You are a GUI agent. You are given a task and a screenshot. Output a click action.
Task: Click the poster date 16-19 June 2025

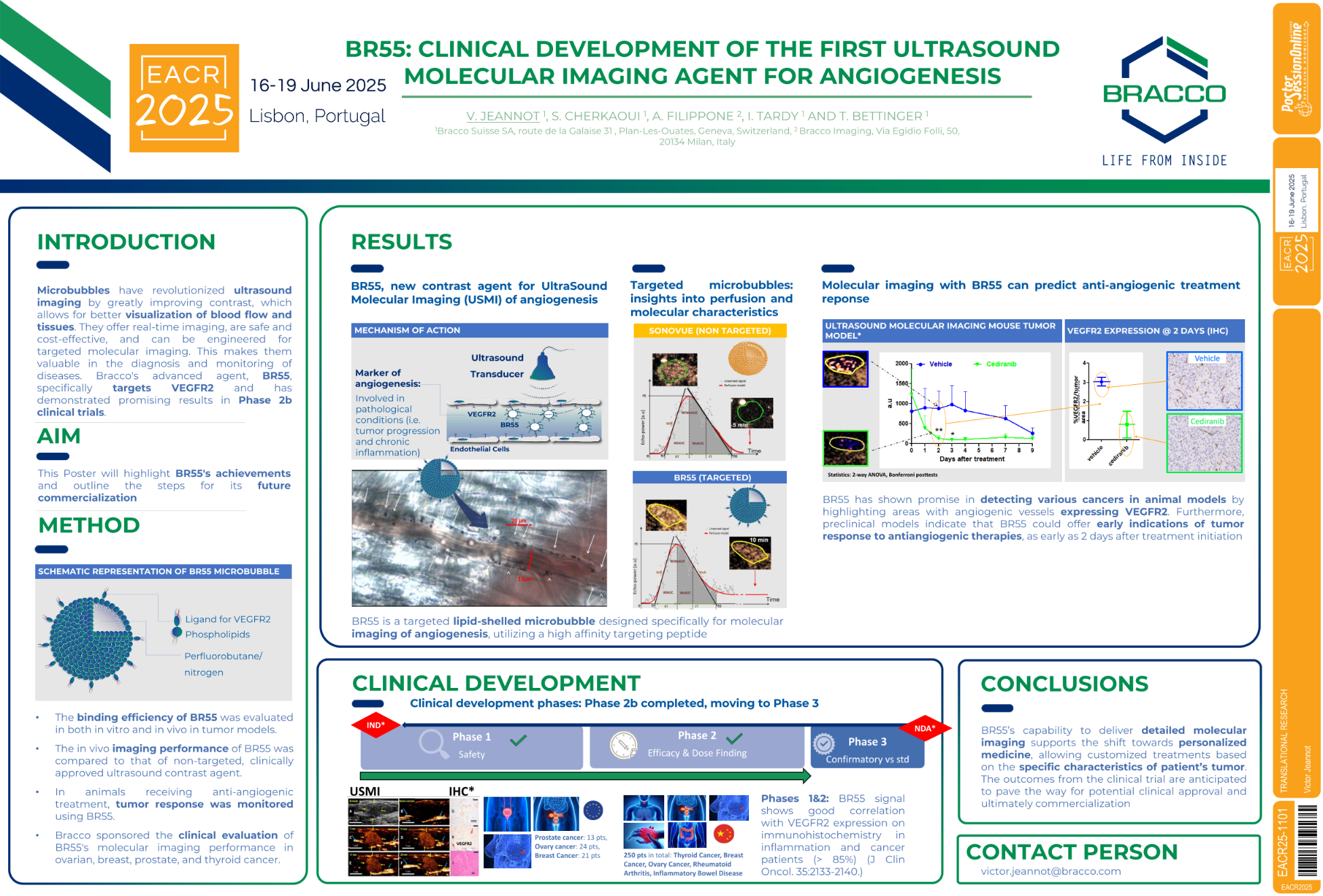pyautogui.click(x=318, y=85)
